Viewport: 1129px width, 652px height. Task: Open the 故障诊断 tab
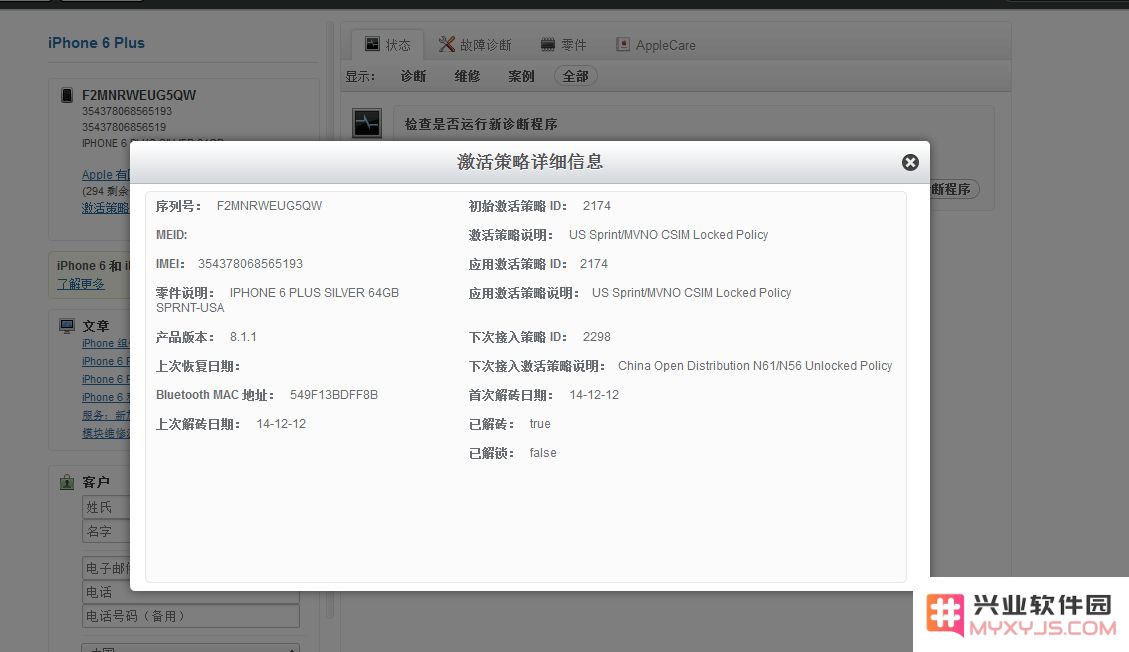pos(475,45)
